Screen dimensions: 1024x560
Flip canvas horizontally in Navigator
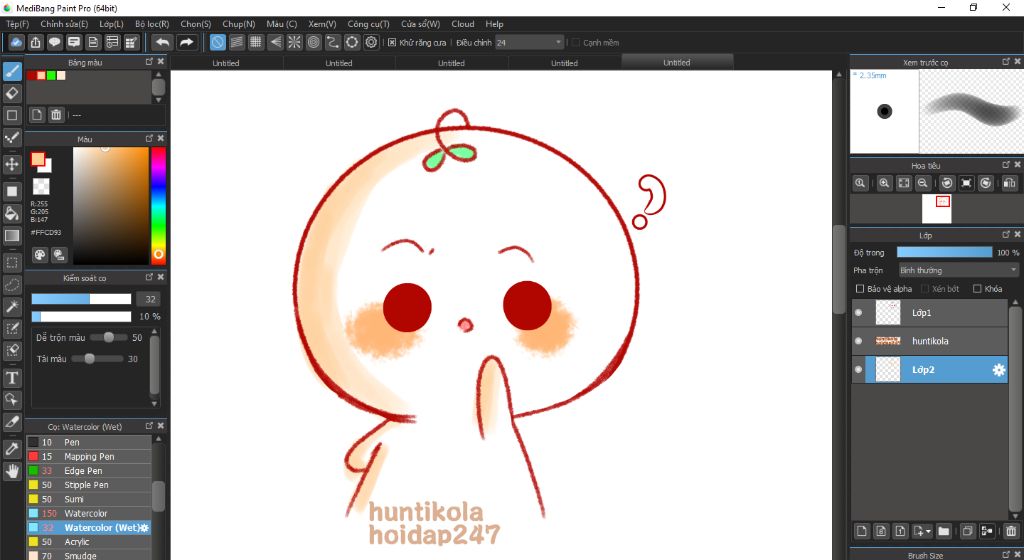tap(1009, 183)
